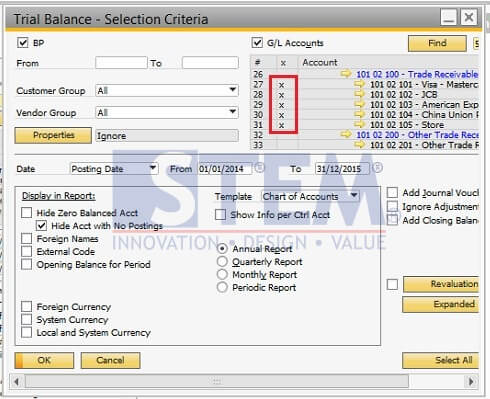Viewport: 490px width, 399px height.
Task: Click the Select All button
Action: click(x=441, y=360)
